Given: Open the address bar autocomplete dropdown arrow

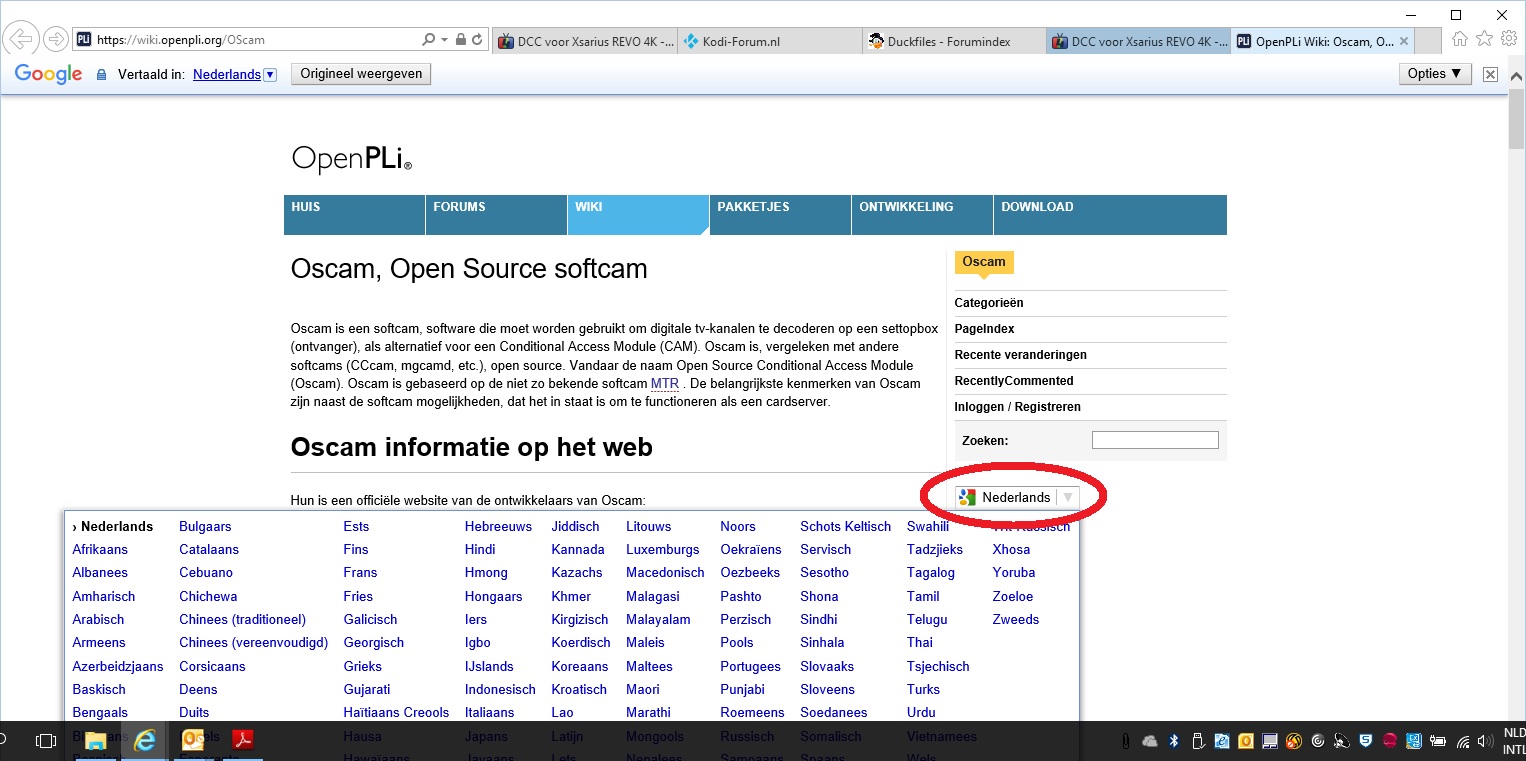Looking at the screenshot, I should (x=444, y=40).
